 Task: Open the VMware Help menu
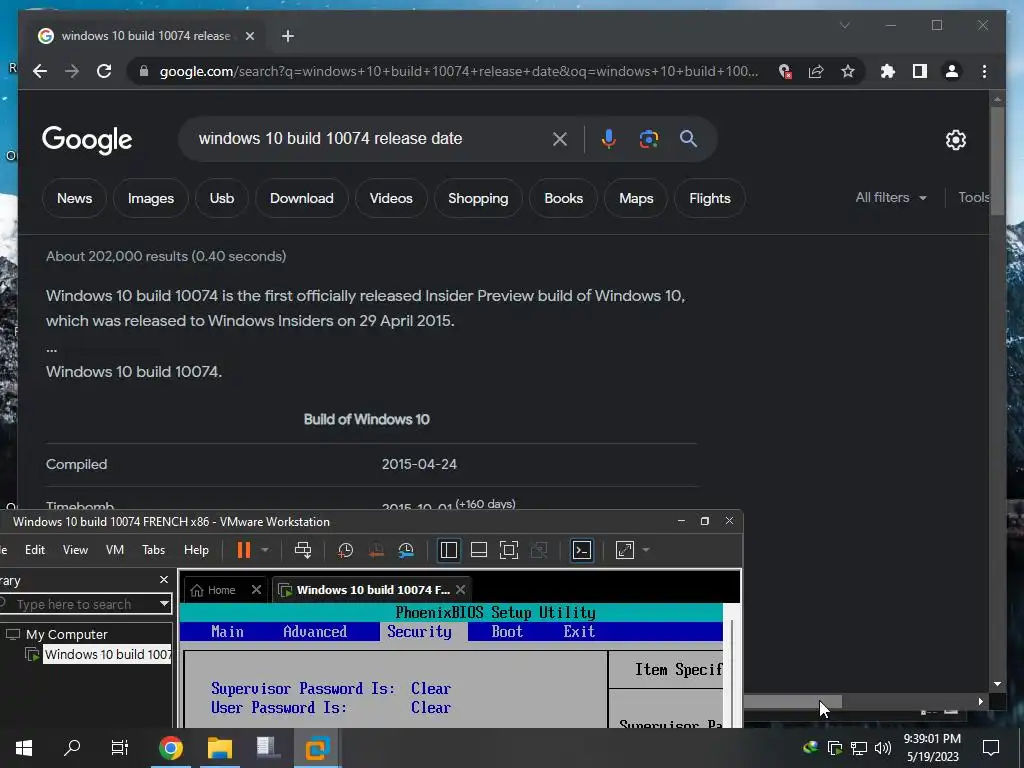coord(196,550)
